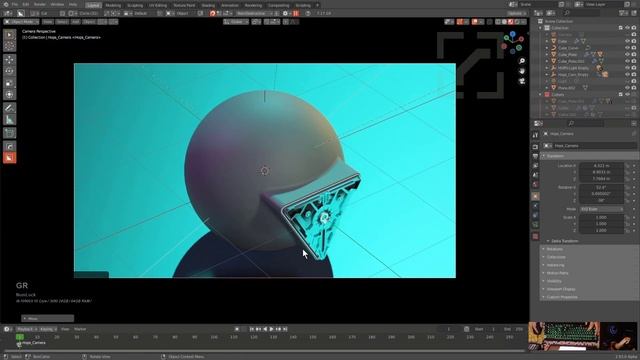Screen dimensions: 640x360
Task: Open the orange Object properties tab icon
Action: click(536, 196)
